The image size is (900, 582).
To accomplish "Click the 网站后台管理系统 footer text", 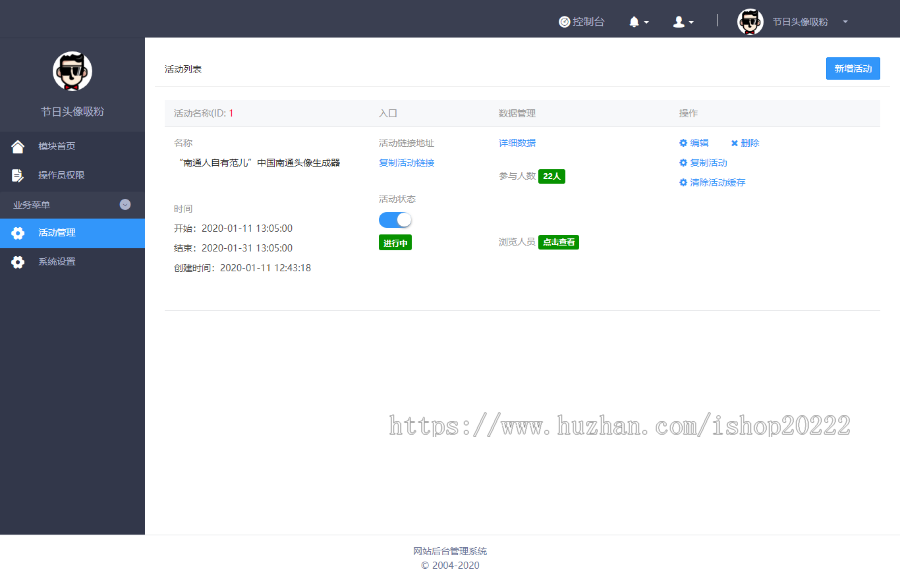I will (450, 551).
